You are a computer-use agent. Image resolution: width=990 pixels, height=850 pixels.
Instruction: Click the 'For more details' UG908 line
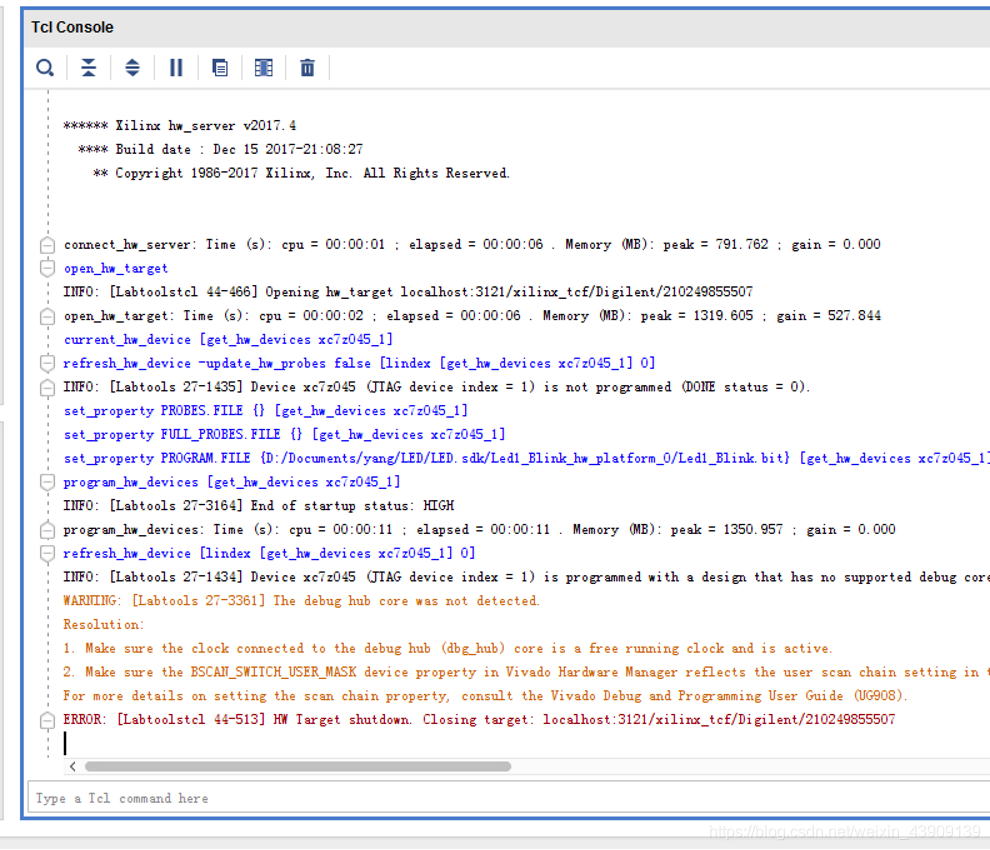point(485,696)
